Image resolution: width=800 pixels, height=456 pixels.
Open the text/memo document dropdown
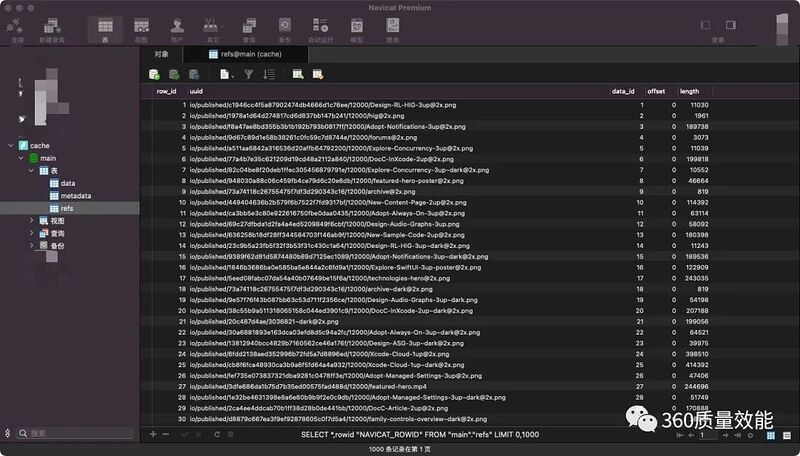point(227,74)
